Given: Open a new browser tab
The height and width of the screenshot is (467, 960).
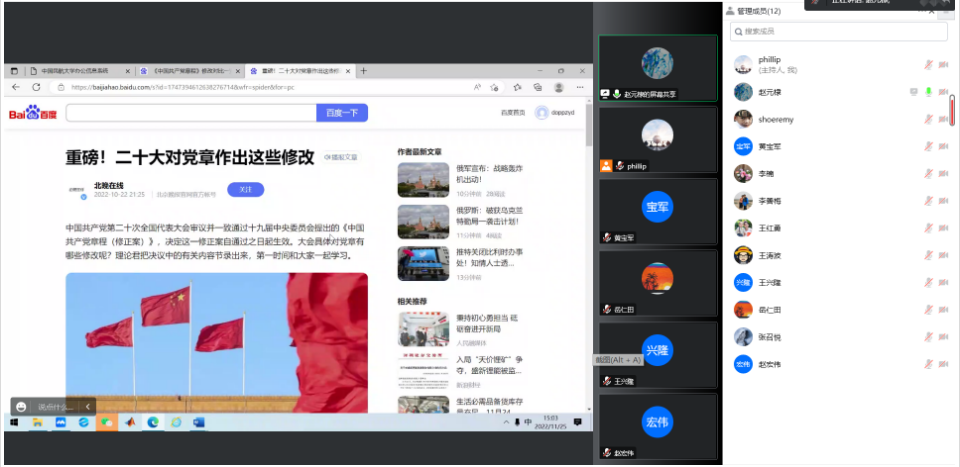Looking at the screenshot, I should 364,71.
